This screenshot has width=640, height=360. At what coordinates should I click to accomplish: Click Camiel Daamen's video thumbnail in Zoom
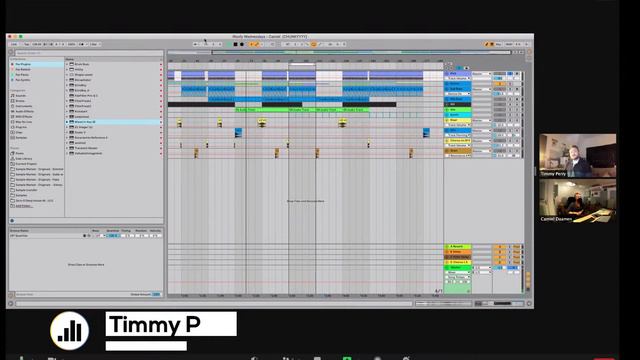point(578,201)
